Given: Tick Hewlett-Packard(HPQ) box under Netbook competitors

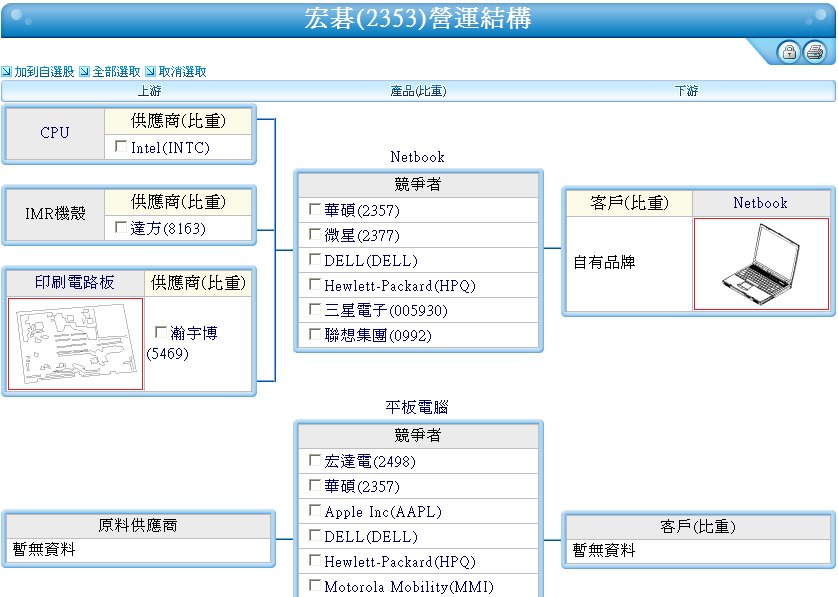Looking at the screenshot, I should click(315, 284).
